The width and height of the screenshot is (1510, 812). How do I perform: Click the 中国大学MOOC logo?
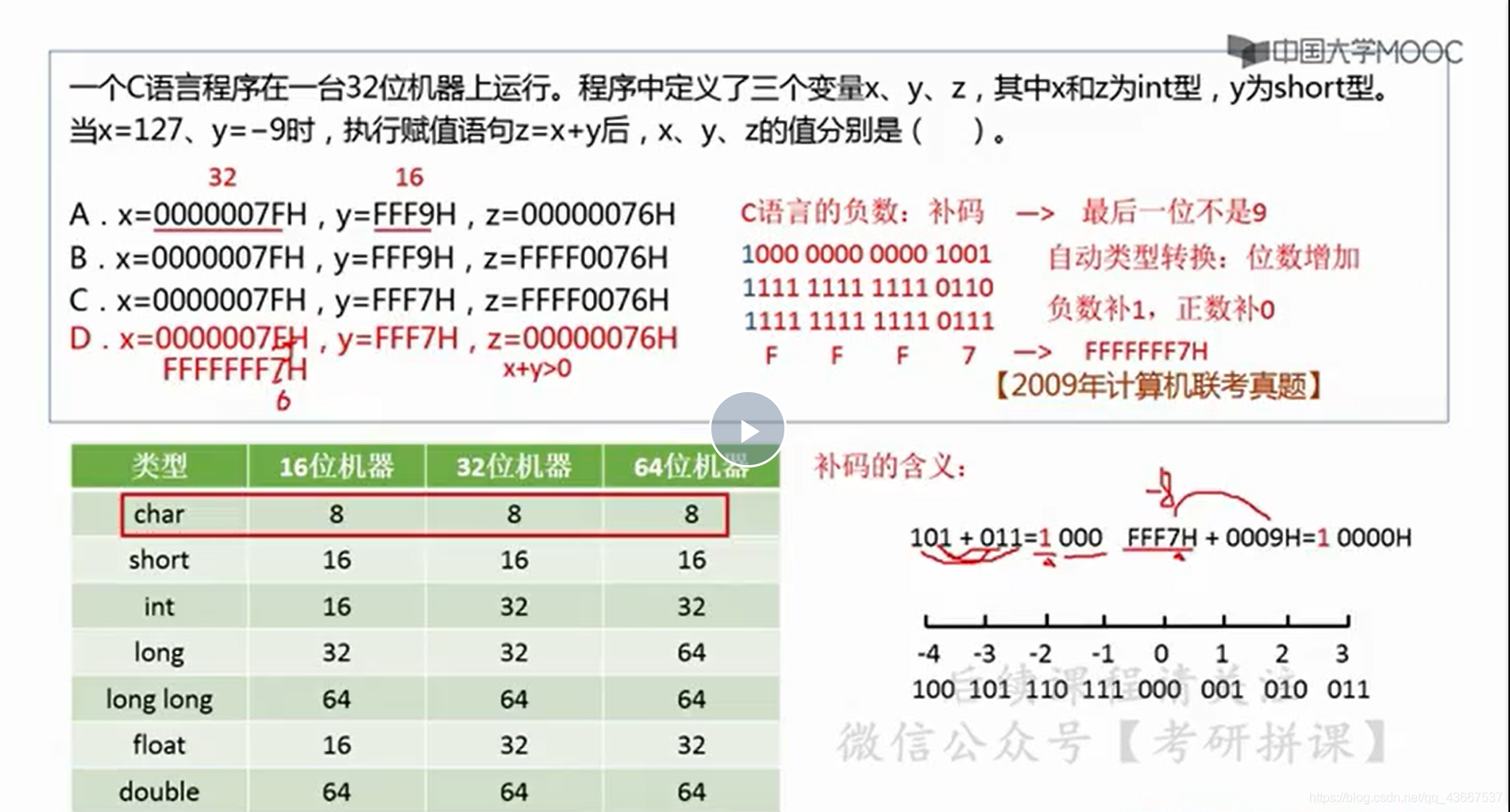point(1345,51)
